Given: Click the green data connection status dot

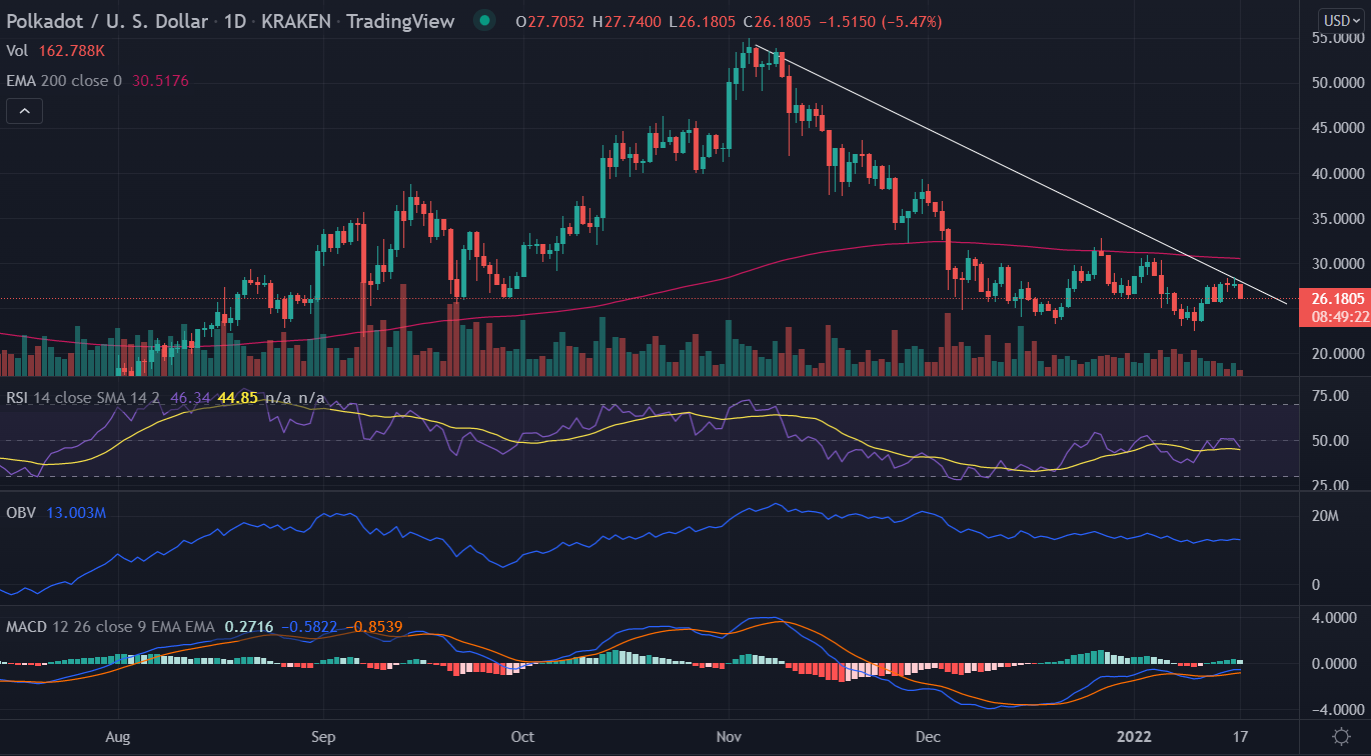Looking at the screenshot, I should 483,20.
